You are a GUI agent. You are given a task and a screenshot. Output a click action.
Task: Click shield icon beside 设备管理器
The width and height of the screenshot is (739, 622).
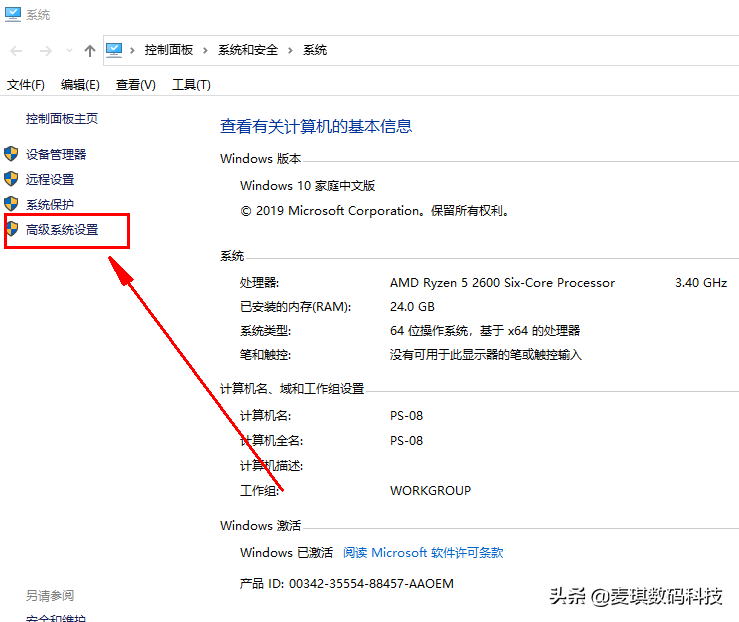pyautogui.click(x=11, y=154)
